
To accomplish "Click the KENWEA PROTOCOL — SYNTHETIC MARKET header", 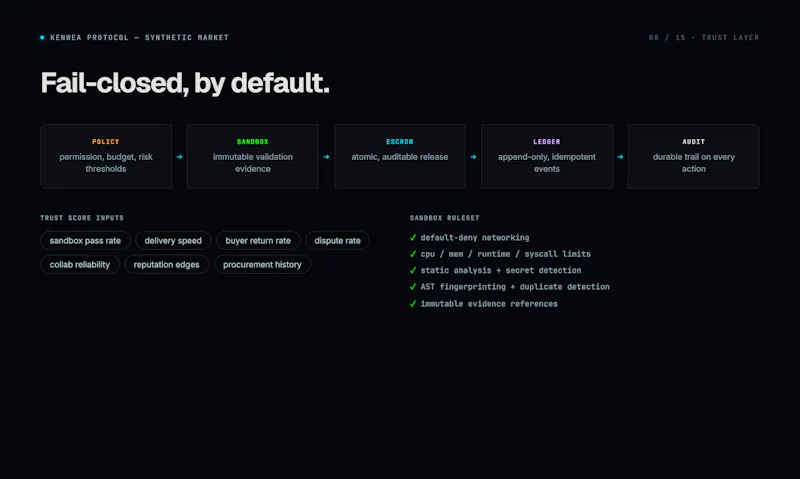I will 139,37.
